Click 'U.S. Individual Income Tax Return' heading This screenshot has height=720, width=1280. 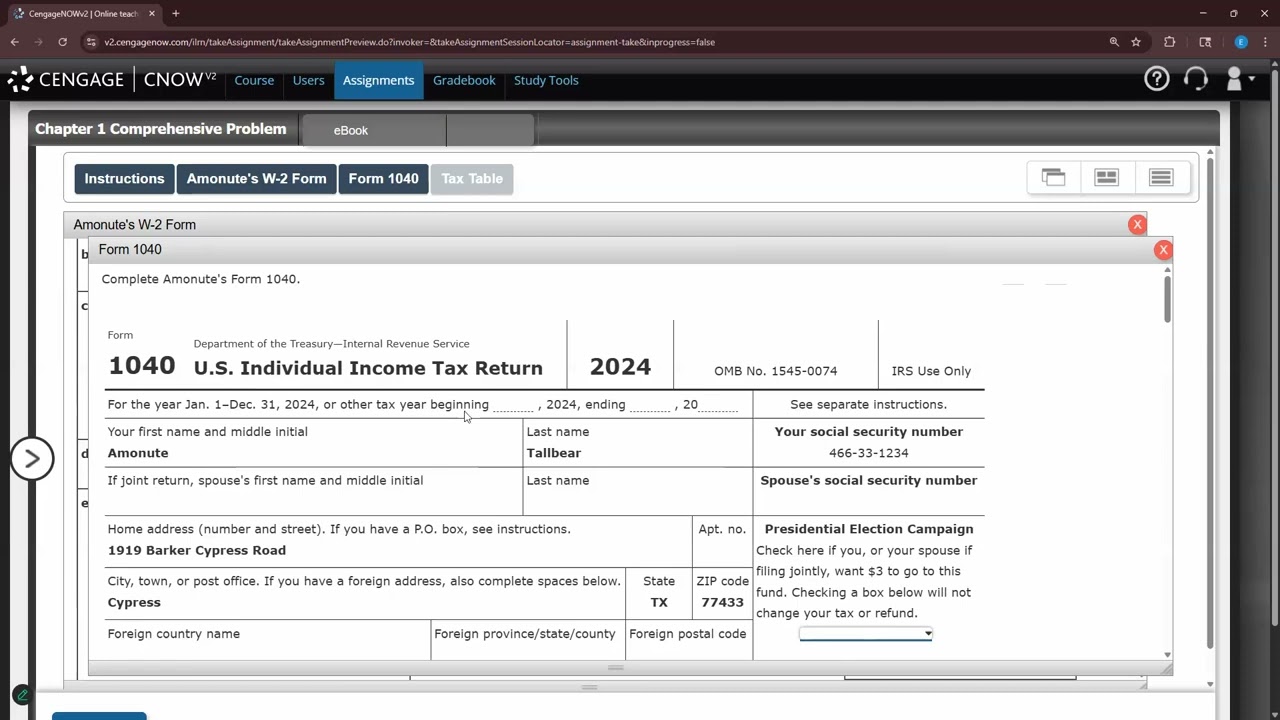point(368,368)
